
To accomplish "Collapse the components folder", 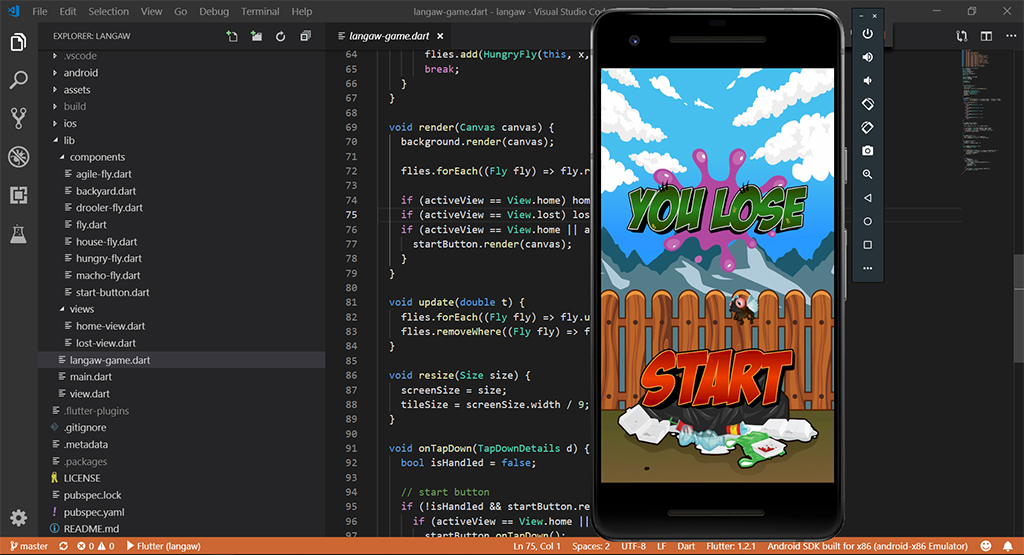I will (x=97, y=157).
